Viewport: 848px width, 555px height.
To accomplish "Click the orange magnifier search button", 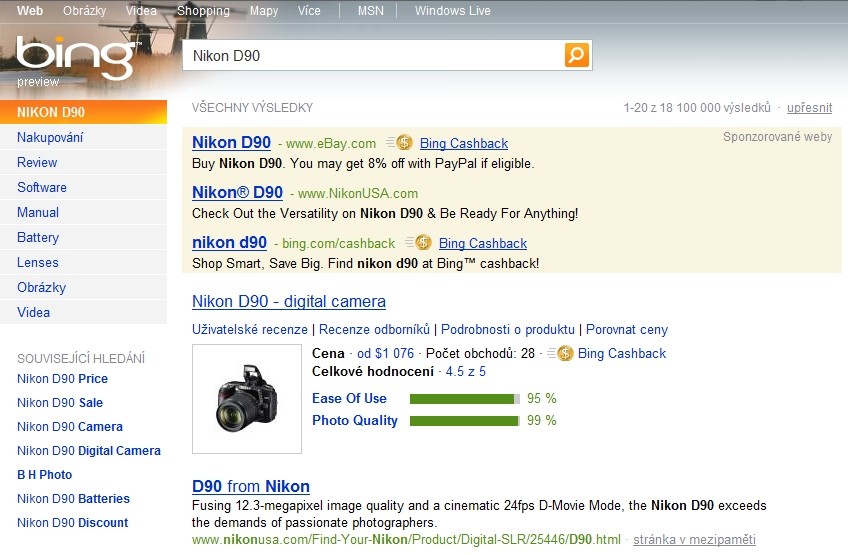I will pyautogui.click(x=577, y=55).
